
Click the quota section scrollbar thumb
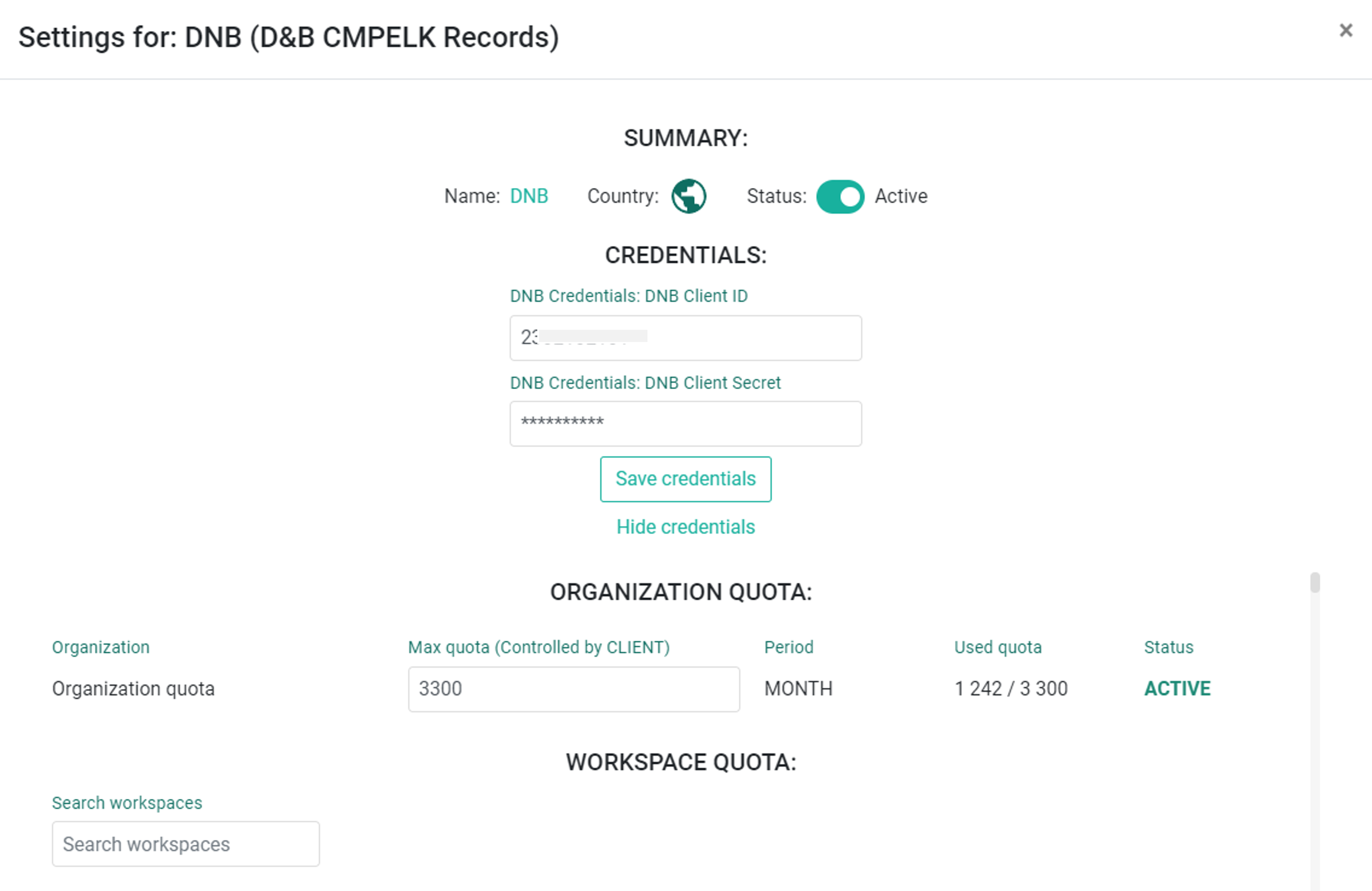[x=1315, y=583]
